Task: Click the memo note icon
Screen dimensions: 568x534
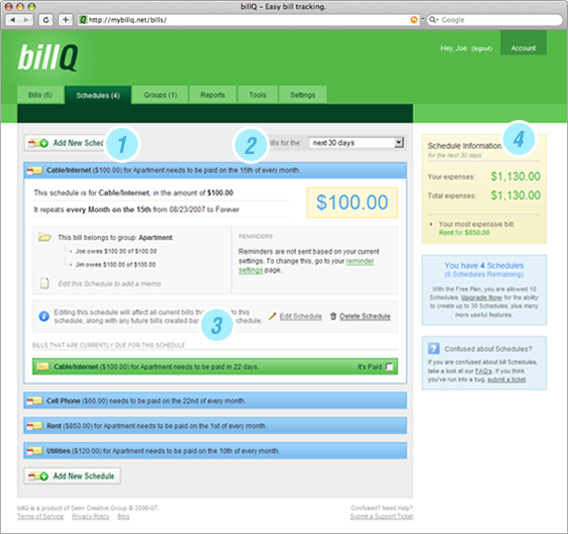Action: coord(45,283)
